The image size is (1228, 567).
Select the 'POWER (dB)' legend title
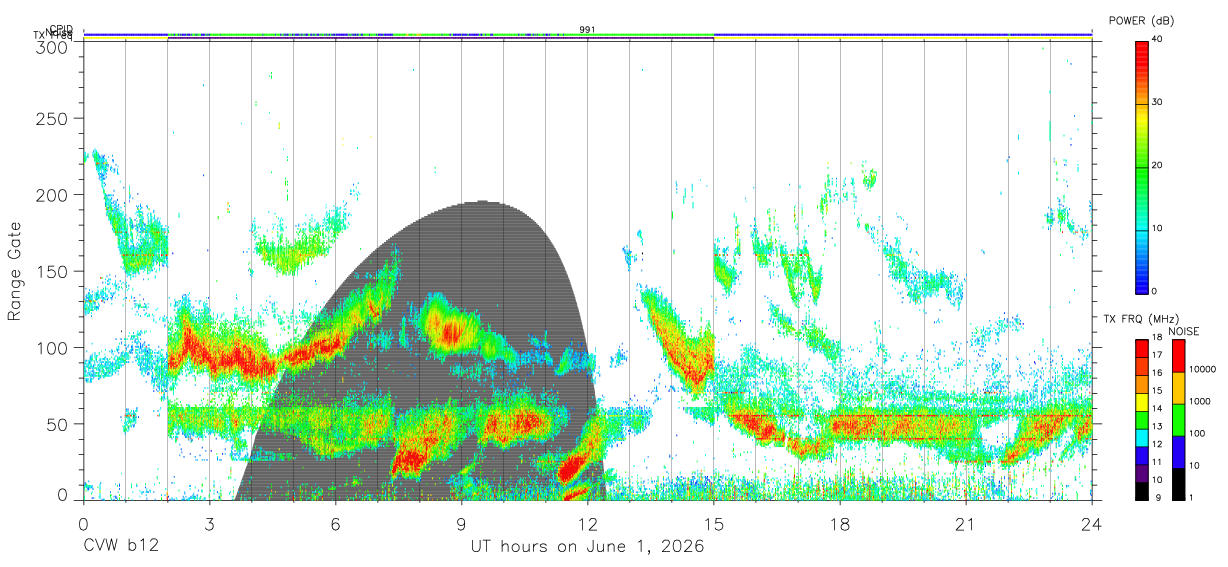[x=1142, y=20]
